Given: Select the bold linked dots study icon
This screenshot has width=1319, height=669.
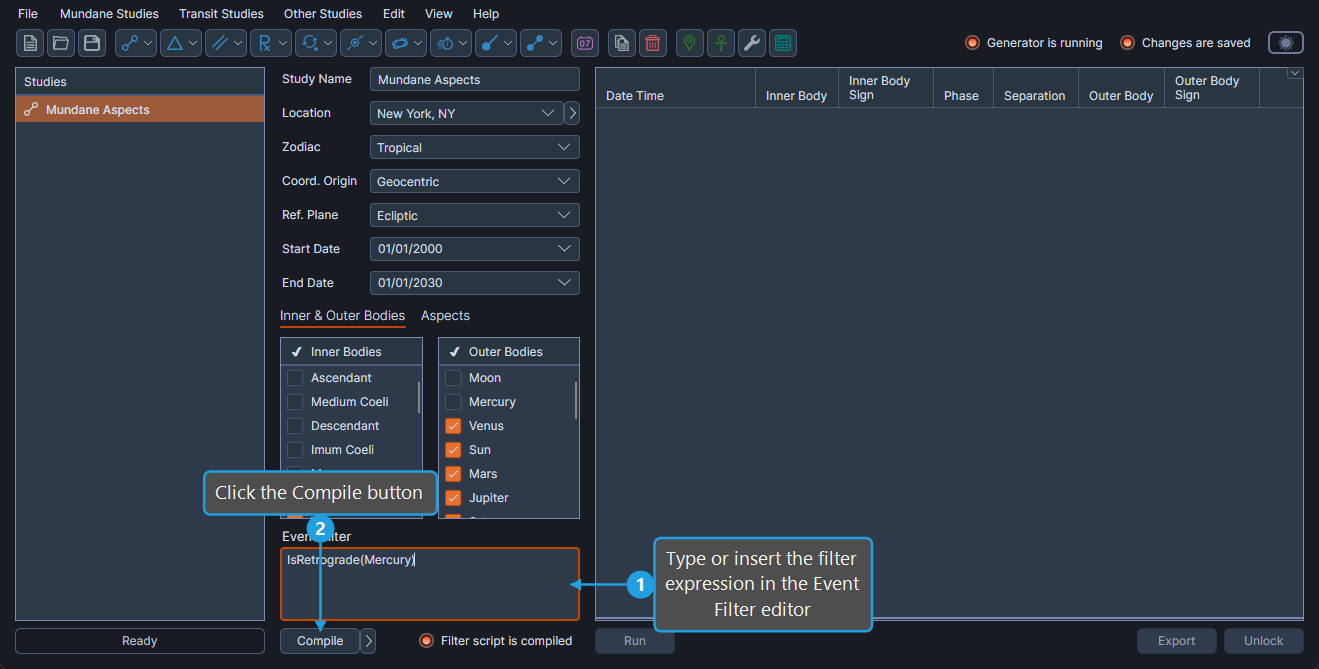Looking at the screenshot, I should pos(535,43).
